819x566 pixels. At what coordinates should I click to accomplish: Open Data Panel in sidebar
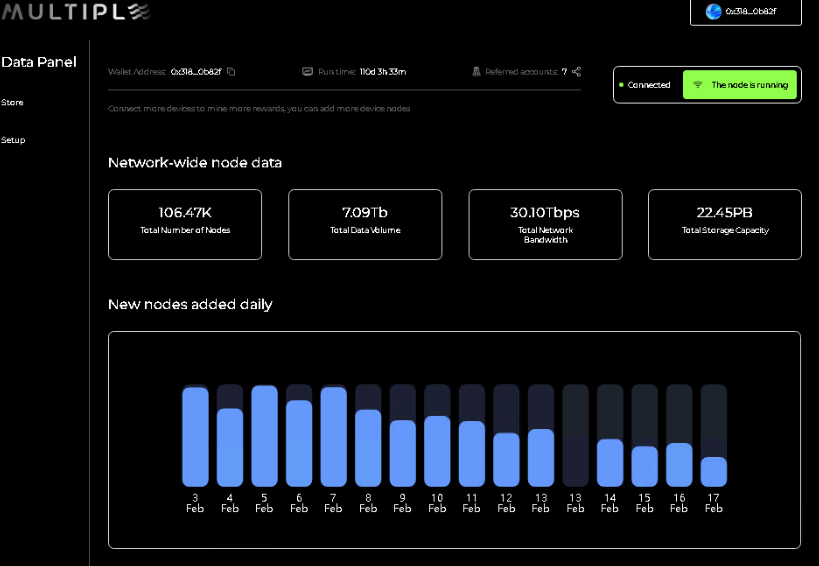click(x=39, y=62)
